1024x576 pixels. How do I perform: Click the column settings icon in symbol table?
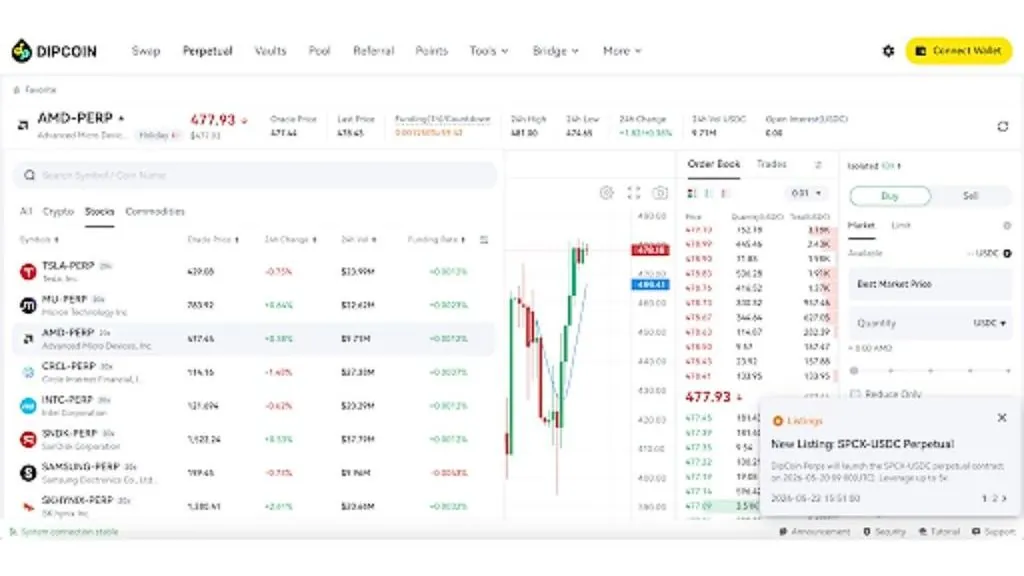[x=484, y=240]
